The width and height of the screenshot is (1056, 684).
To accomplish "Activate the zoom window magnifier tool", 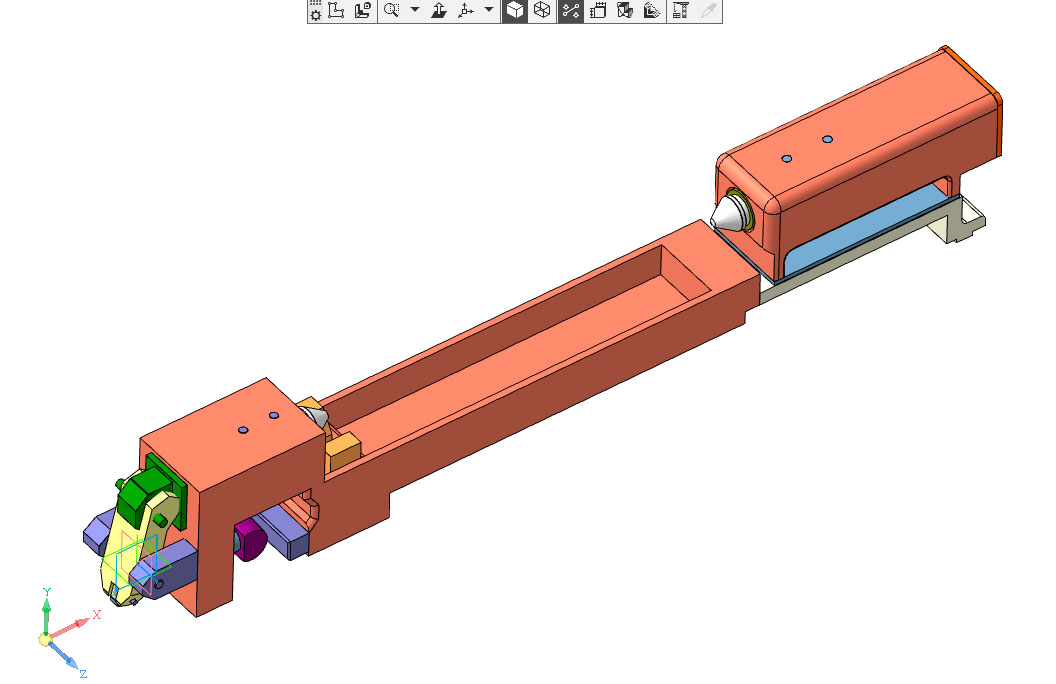I will (x=392, y=10).
